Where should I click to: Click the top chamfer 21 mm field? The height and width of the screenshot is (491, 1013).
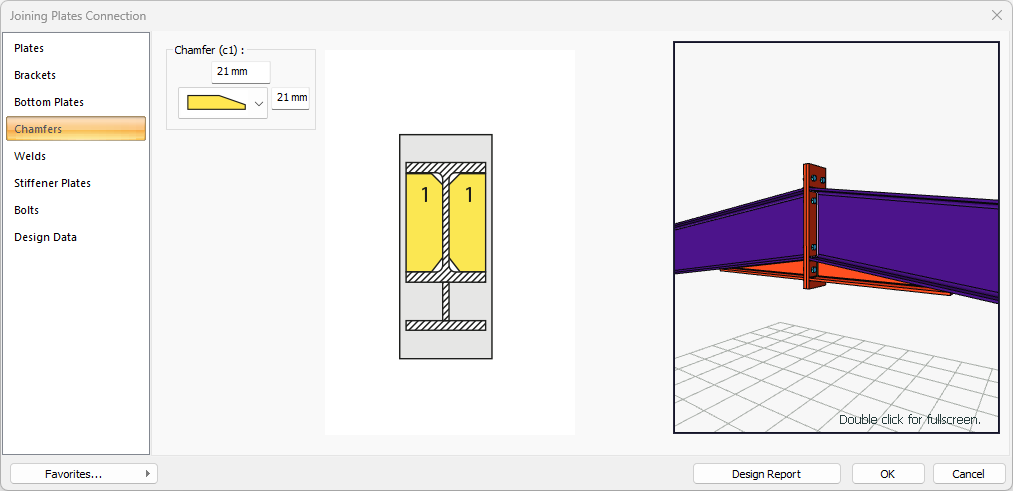pyautogui.click(x=241, y=72)
